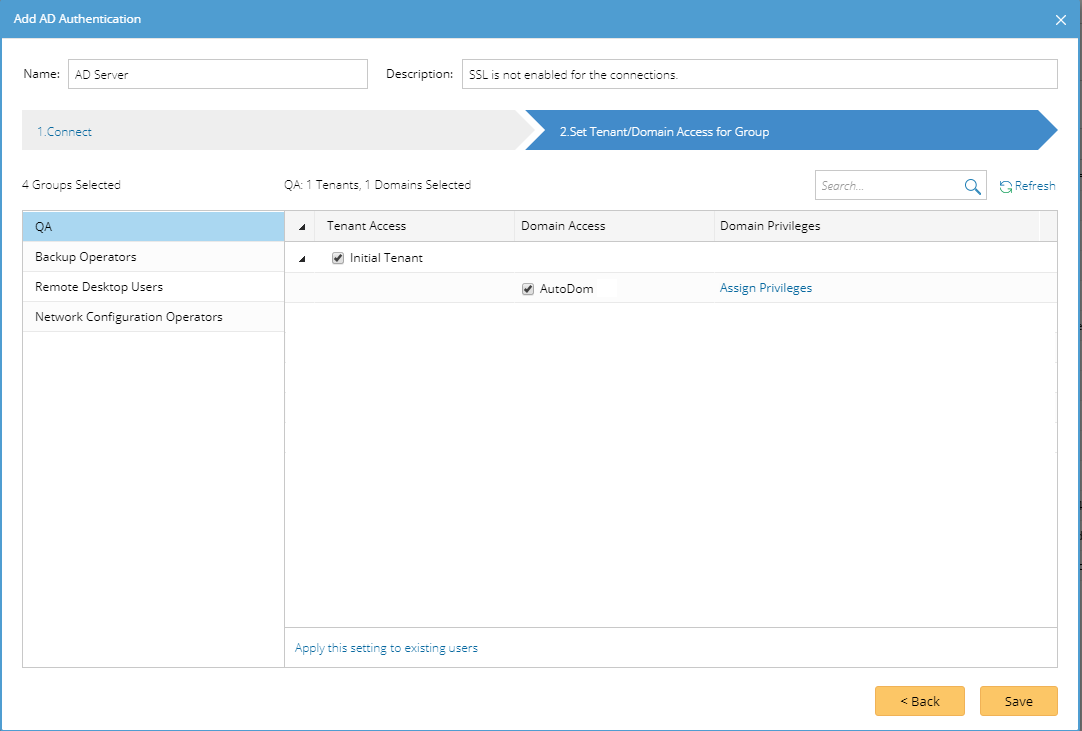
Task: Click the Refresh icon
Action: click(1006, 186)
